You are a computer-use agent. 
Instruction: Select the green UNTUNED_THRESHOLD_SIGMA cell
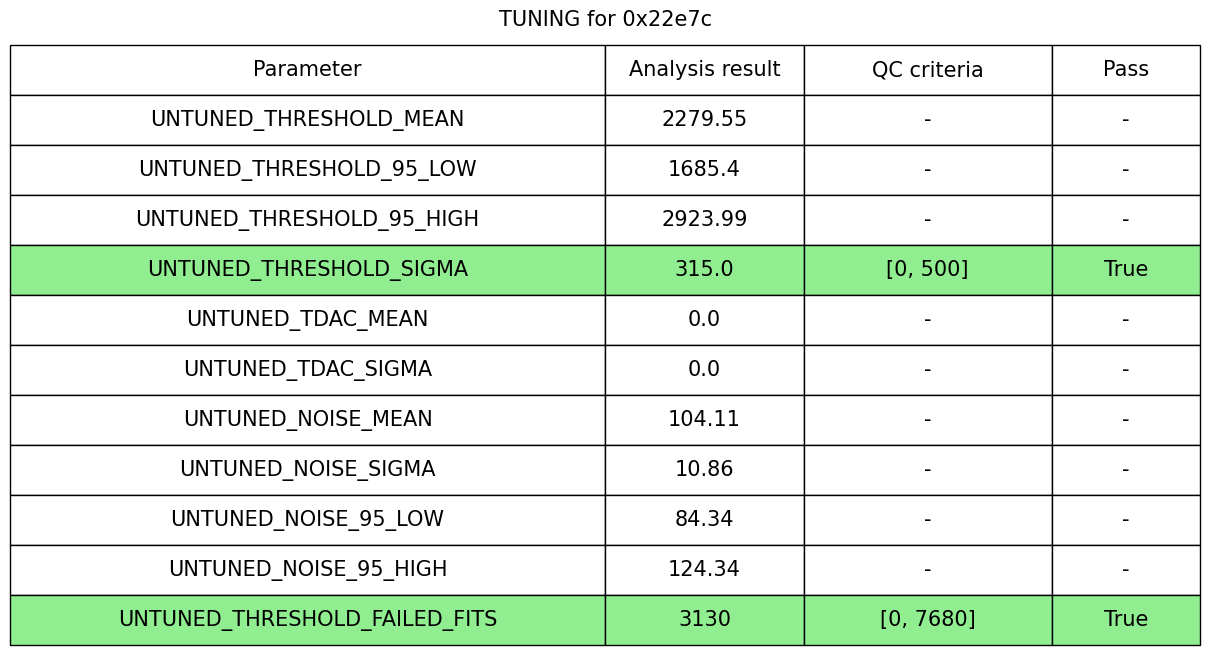pos(307,270)
